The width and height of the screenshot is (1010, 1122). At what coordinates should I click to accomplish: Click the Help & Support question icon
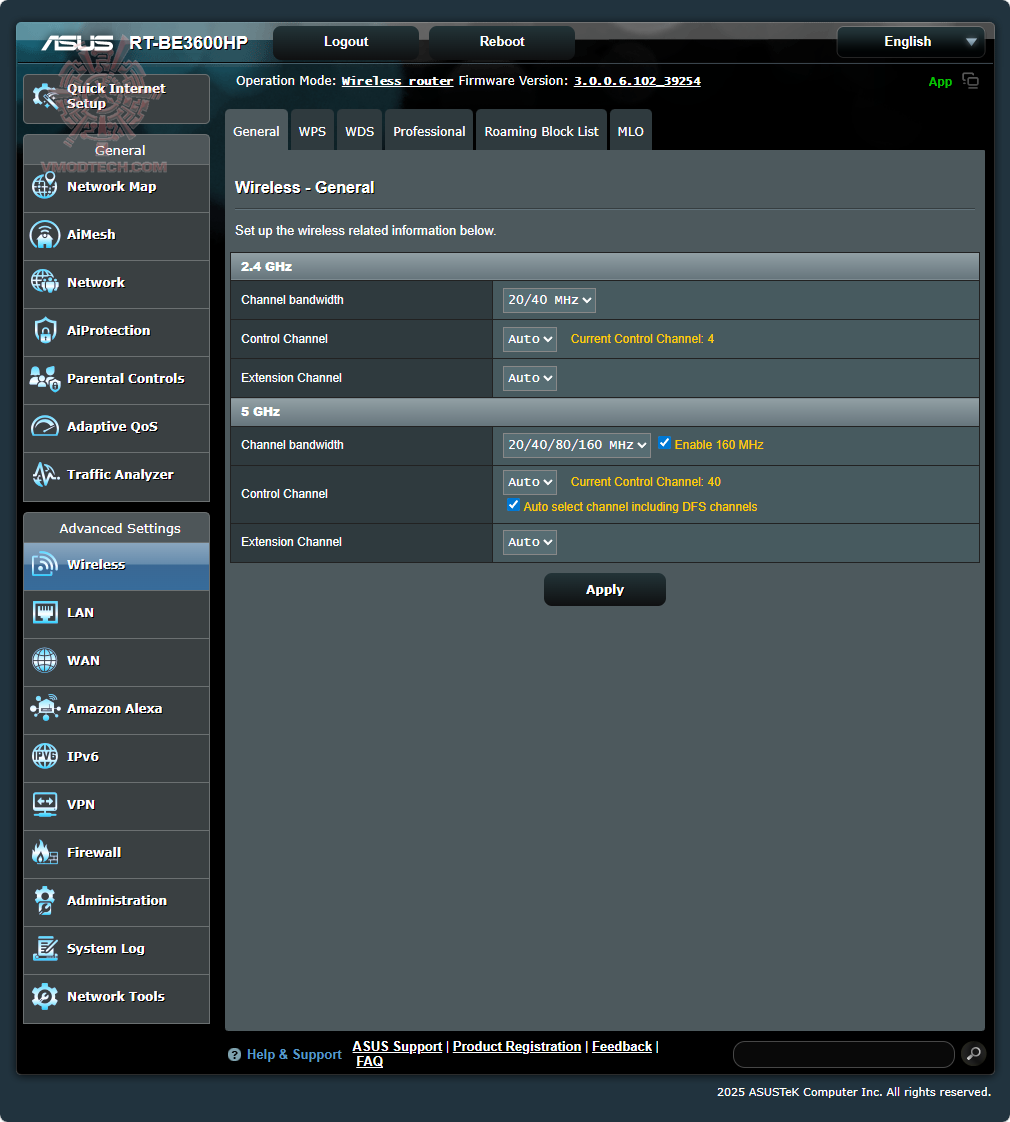234,1054
